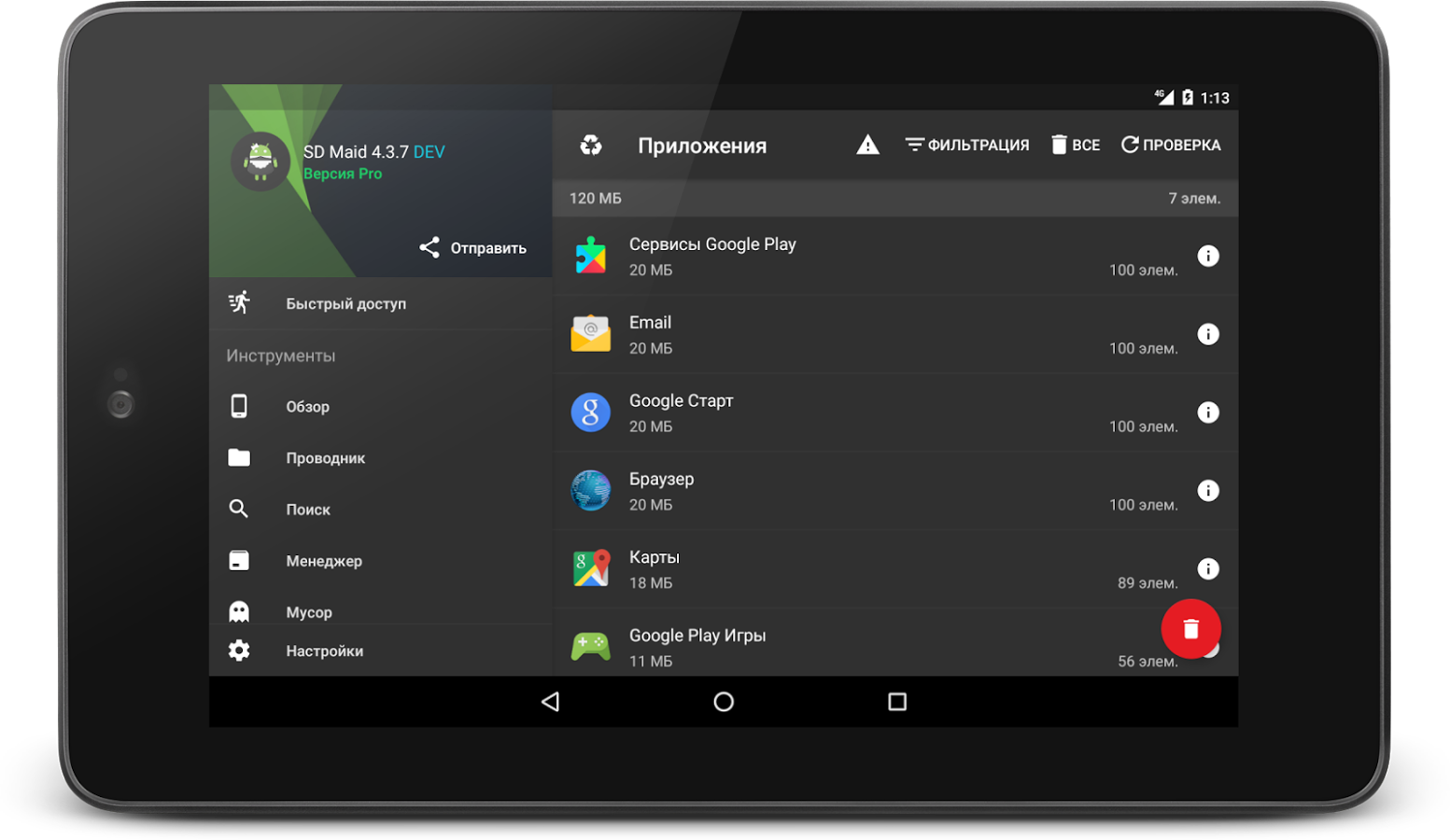The image size is (1450, 840).
Task: Open the Проводник folder icon
Action: click(239, 457)
